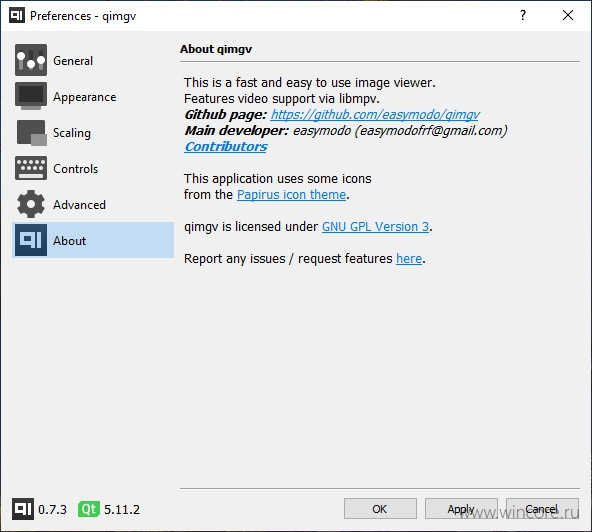Click the question mark help button

[x=523, y=15]
